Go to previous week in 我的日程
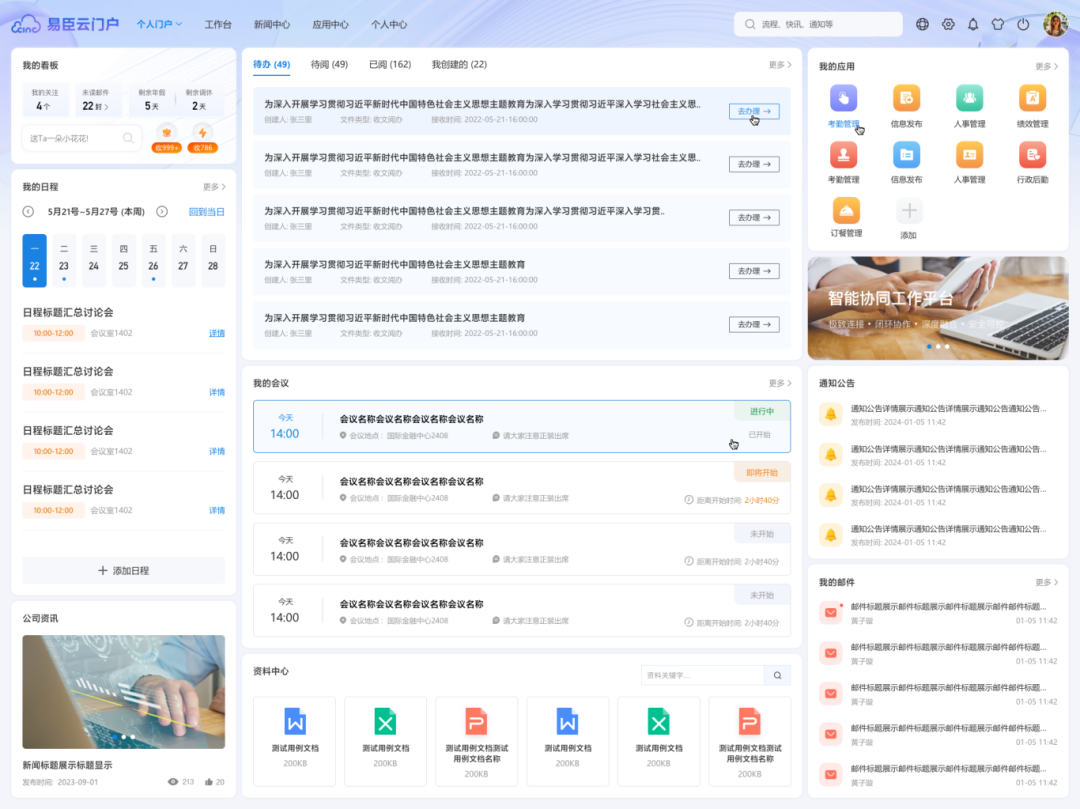The height and width of the screenshot is (809, 1080). [x=28, y=211]
